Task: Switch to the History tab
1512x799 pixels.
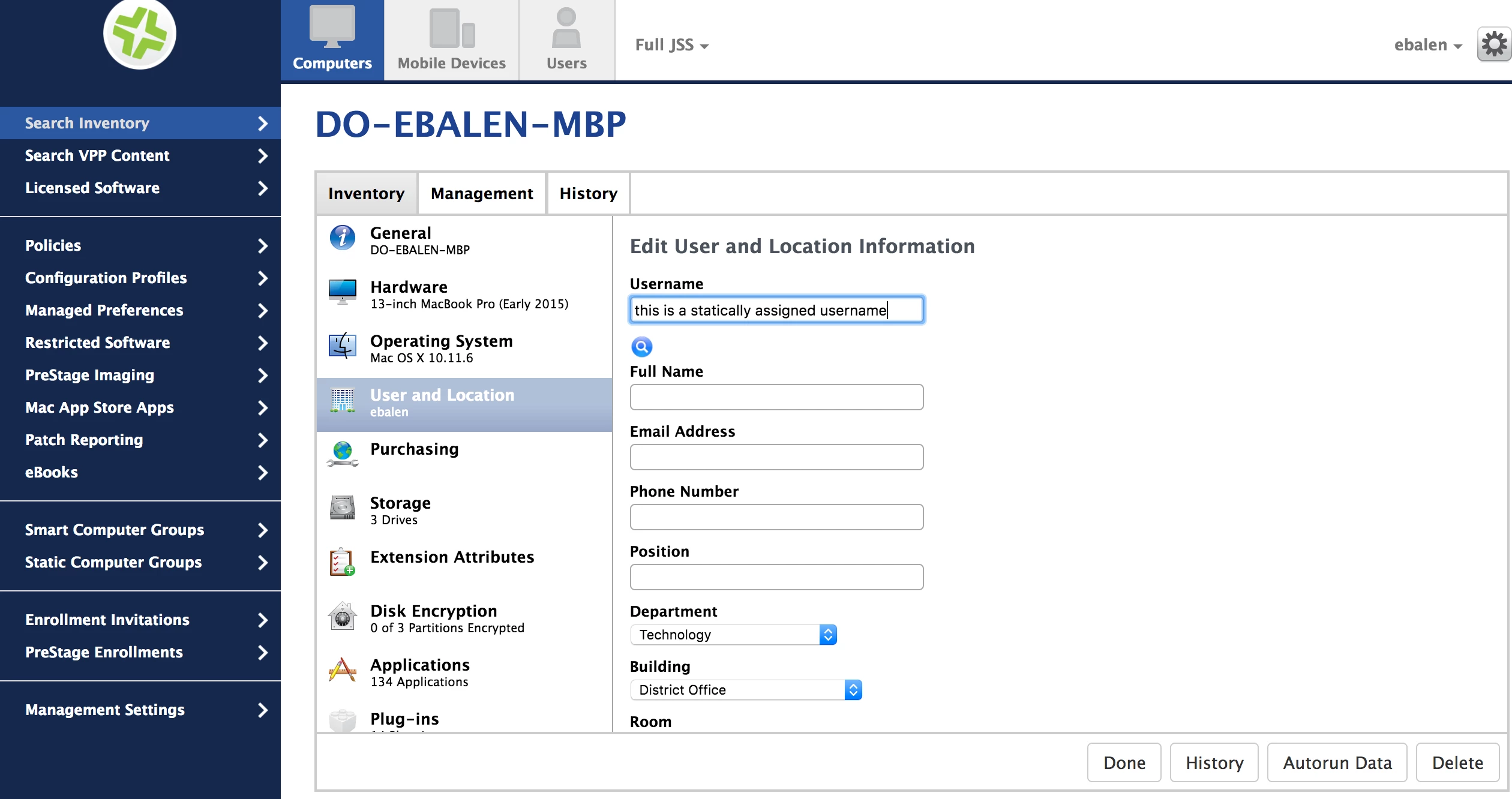Action: [588, 193]
